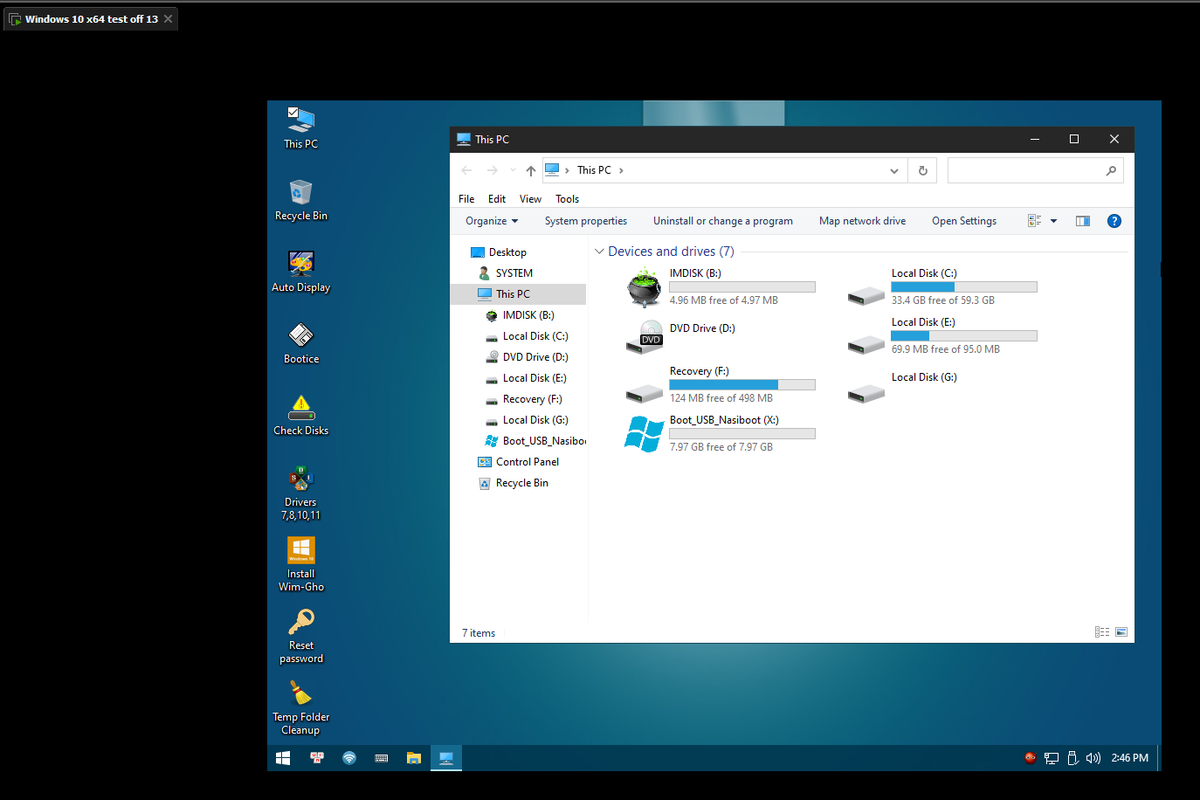This screenshot has height=800, width=1200.
Task: Open the Recycle Bin desktop icon
Action: tap(301, 200)
